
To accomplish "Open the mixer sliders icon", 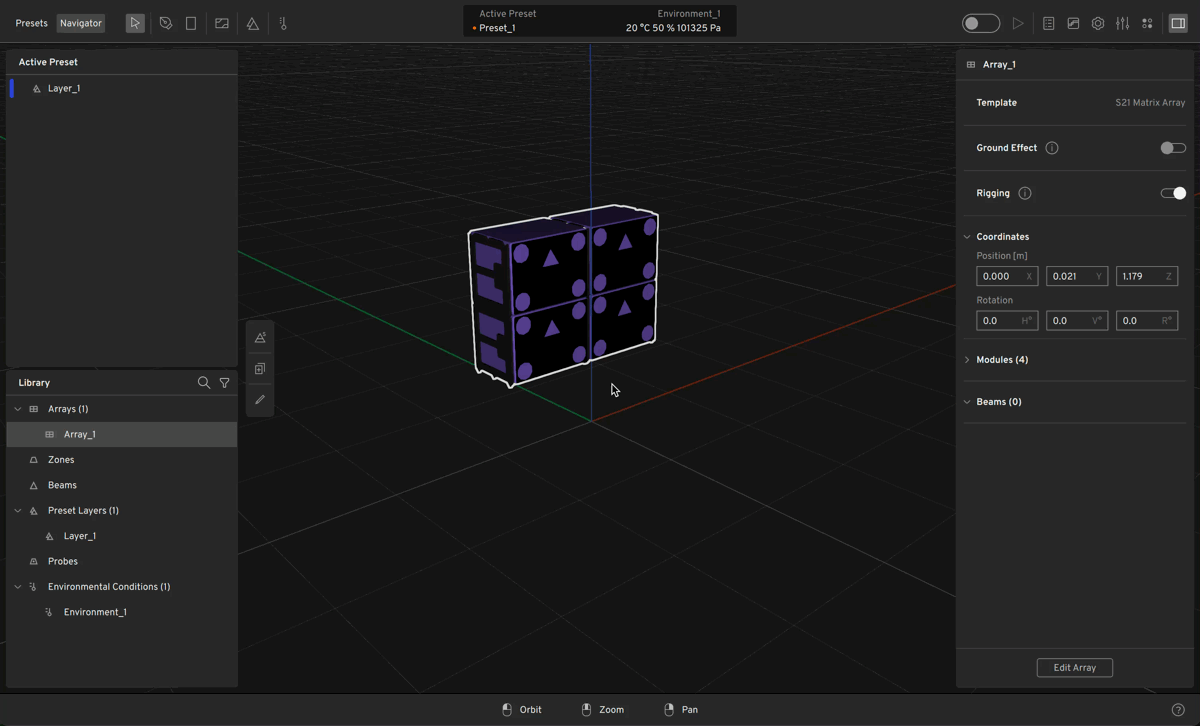I will pyautogui.click(x=1122, y=23).
